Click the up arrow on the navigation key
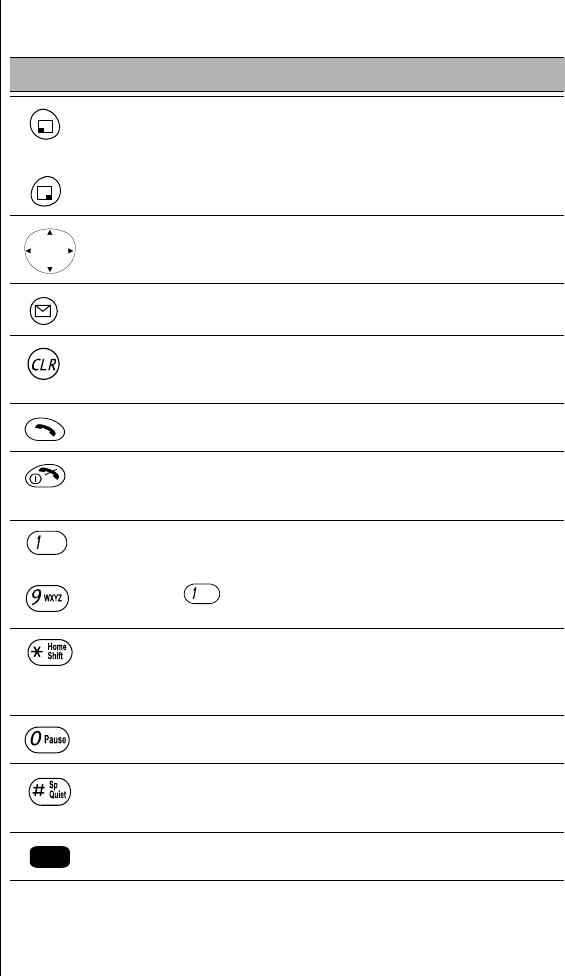Screen dimensions: 565x976 tap(50, 233)
